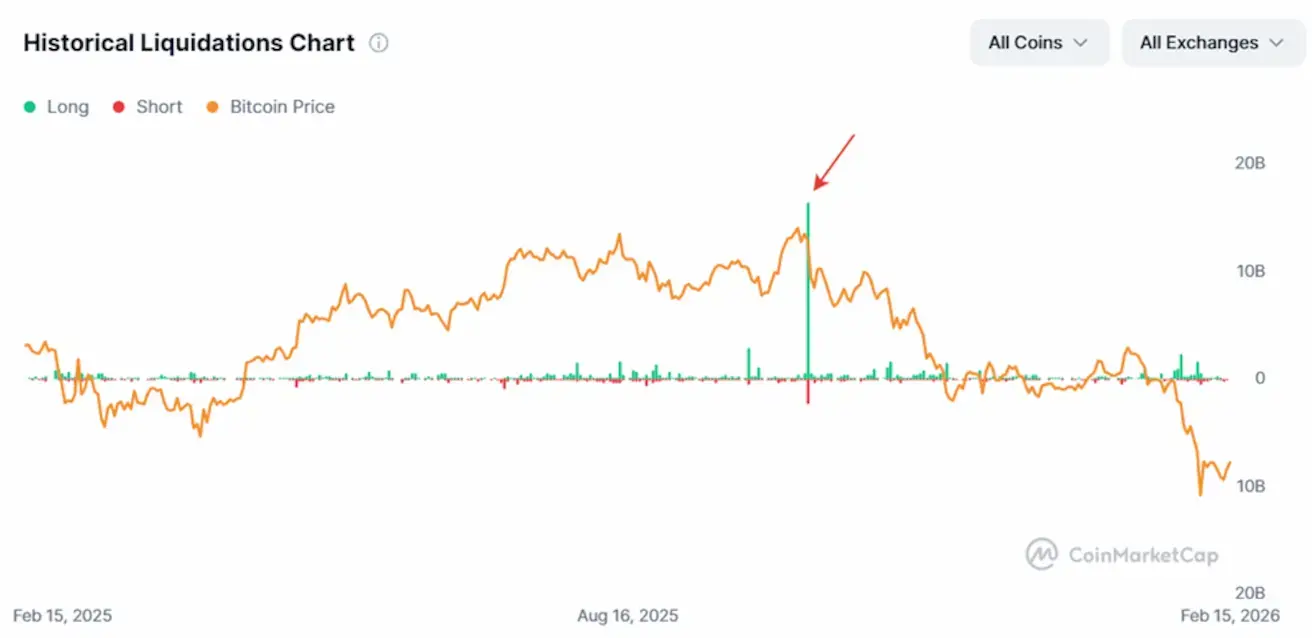Click the green dot before Long
This screenshot has height=638, width=1312.
click(30, 107)
